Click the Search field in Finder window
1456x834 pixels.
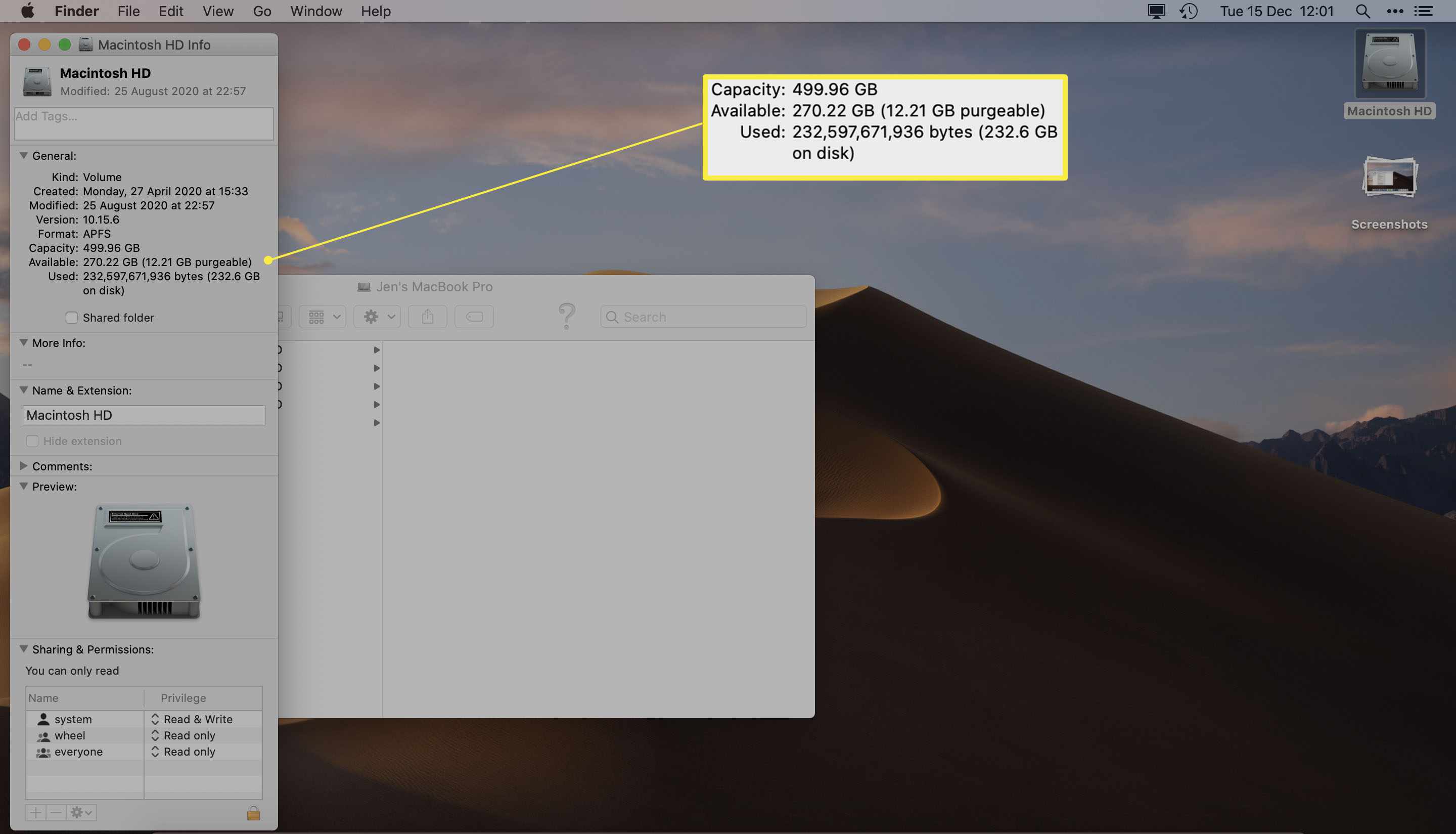tap(703, 317)
